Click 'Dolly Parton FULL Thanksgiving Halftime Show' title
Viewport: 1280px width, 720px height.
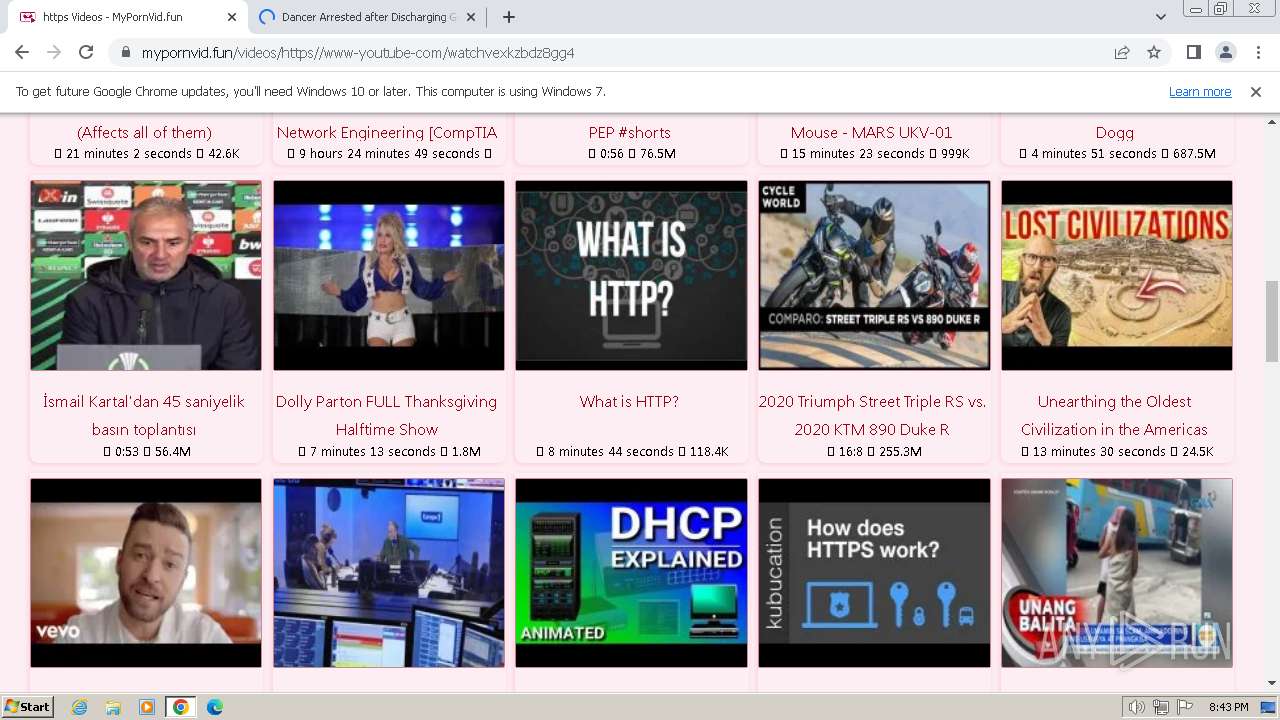click(x=387, y=415)
